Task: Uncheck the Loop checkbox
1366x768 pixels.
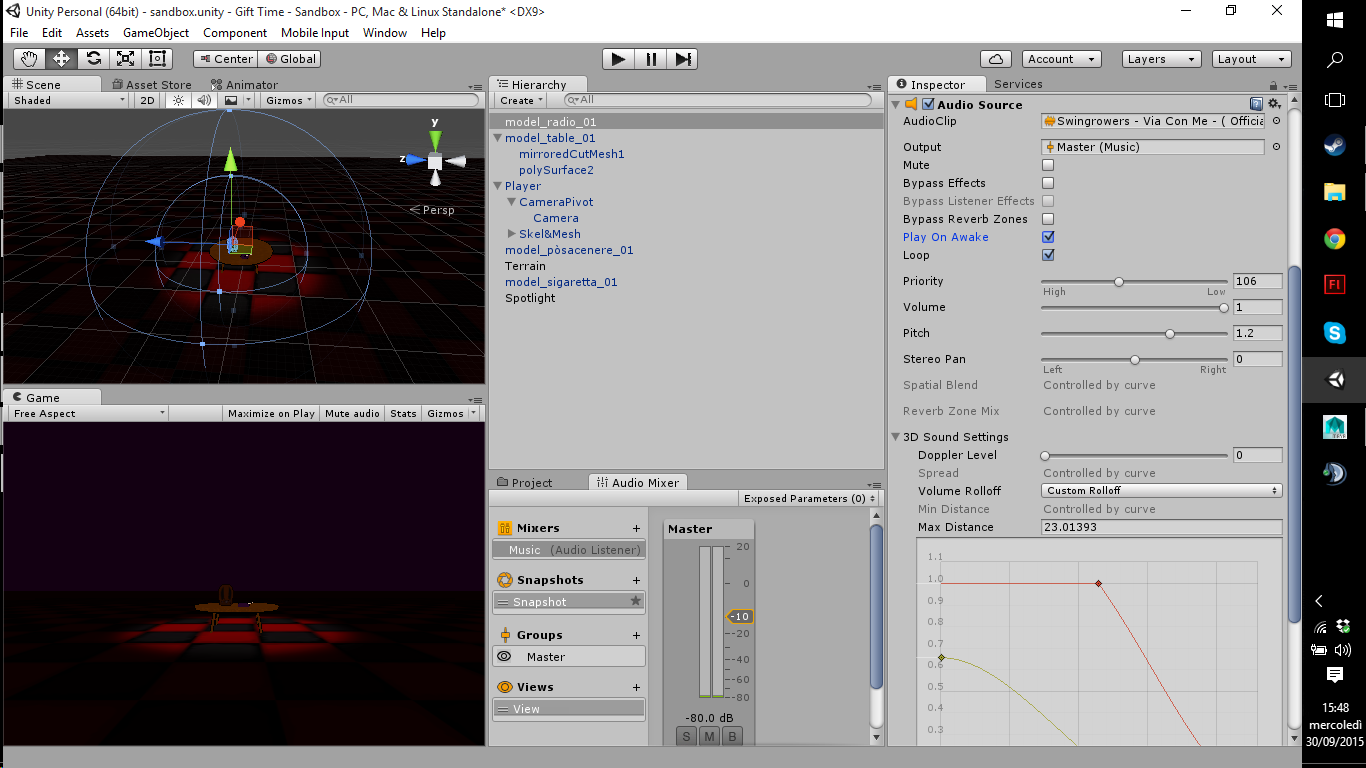Action: tap(1048, 255)
